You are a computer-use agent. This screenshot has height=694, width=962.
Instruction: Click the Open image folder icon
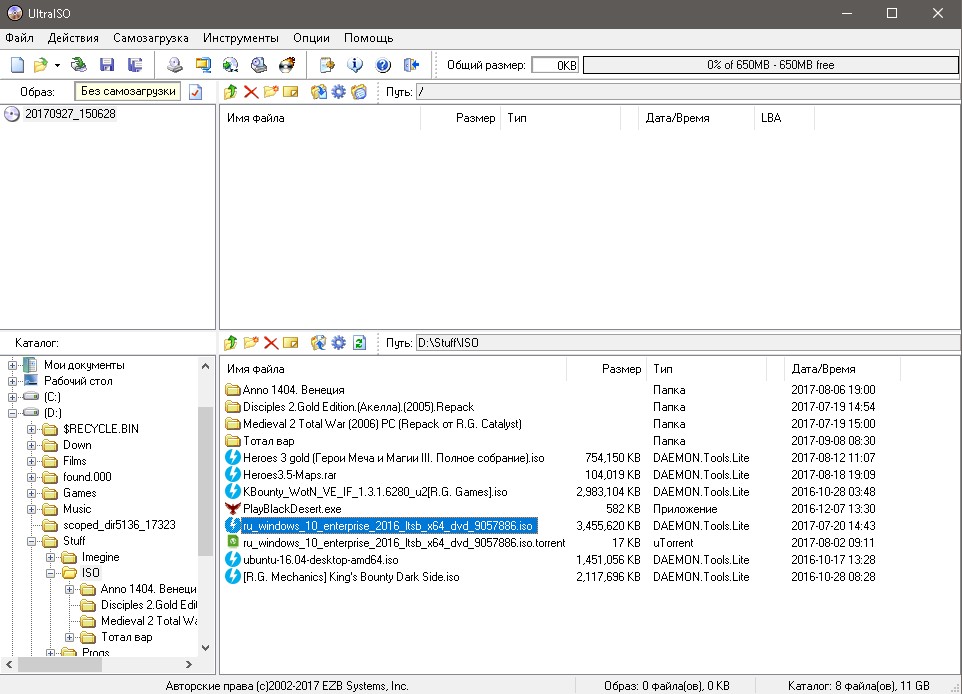coord(40,64)
